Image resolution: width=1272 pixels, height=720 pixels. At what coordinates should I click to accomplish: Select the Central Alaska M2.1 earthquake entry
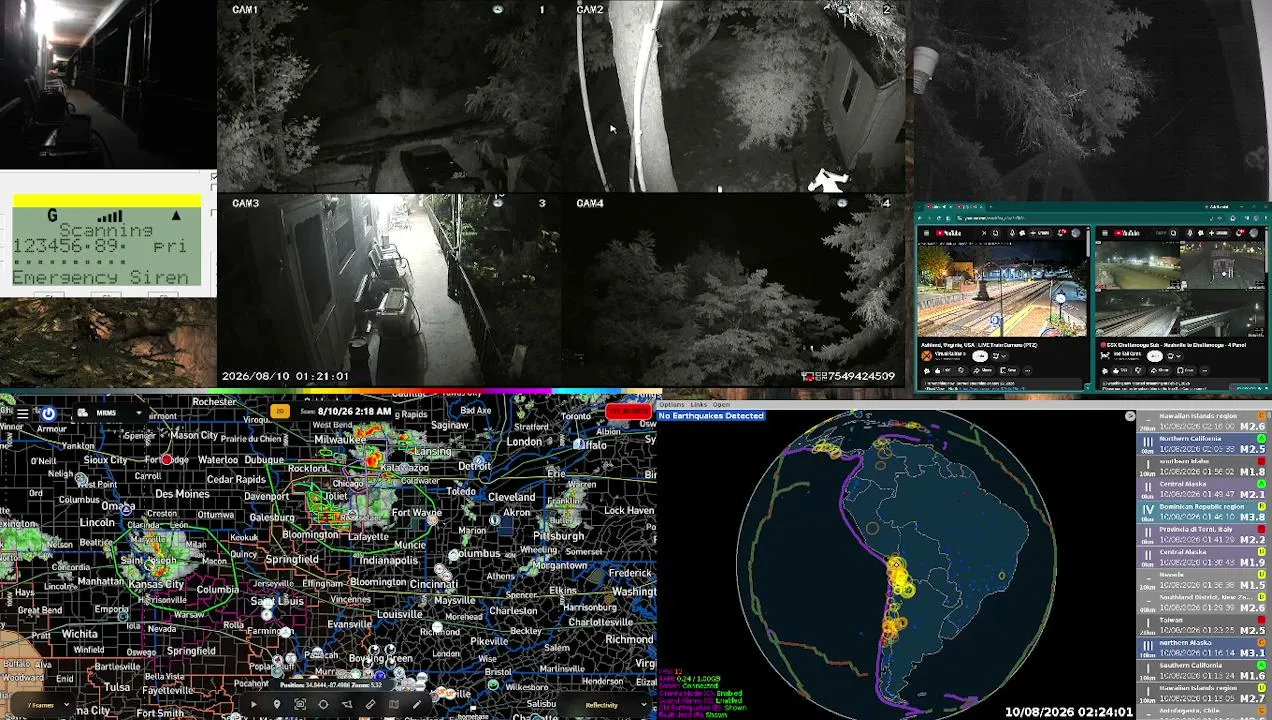[x=1203, y=489]
